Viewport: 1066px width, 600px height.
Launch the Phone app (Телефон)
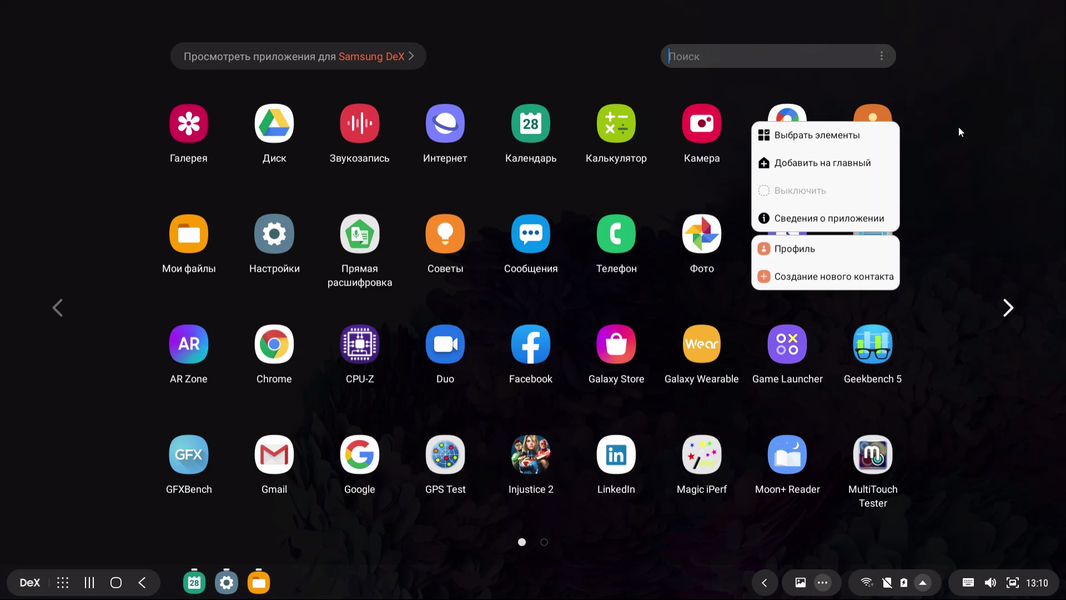(x=616, y=234)
